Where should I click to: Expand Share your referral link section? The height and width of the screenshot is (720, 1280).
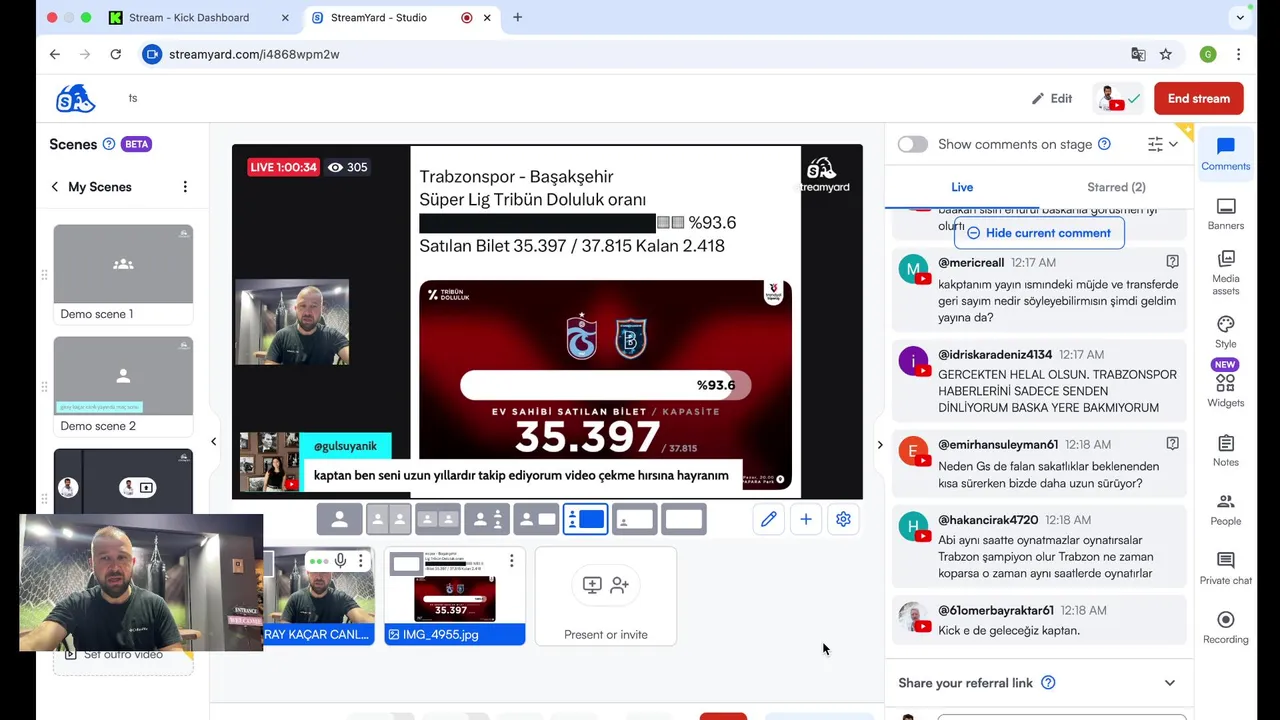1169,683
